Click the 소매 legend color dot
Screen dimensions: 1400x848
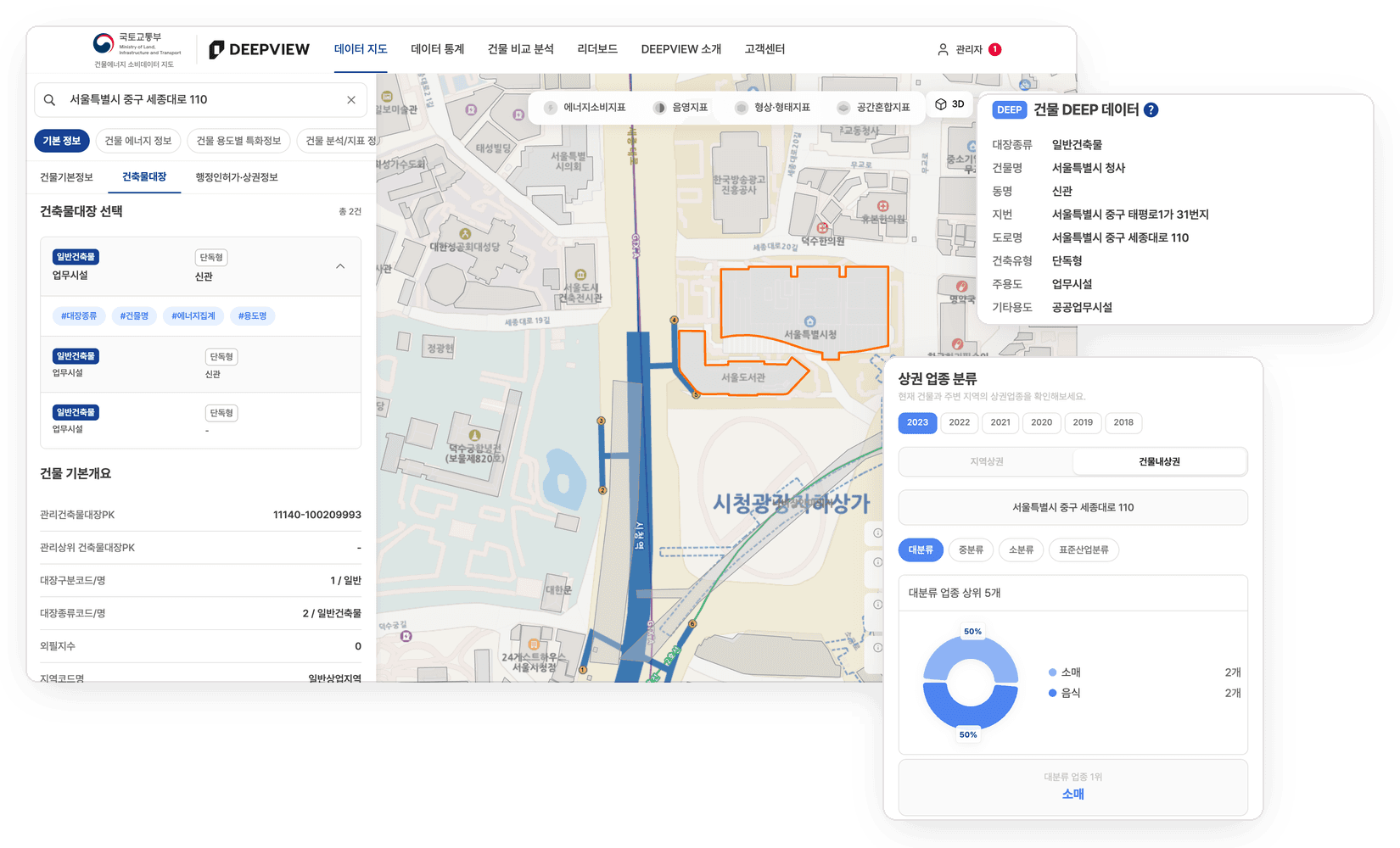pyautogui.click(x=1052, y=672)
